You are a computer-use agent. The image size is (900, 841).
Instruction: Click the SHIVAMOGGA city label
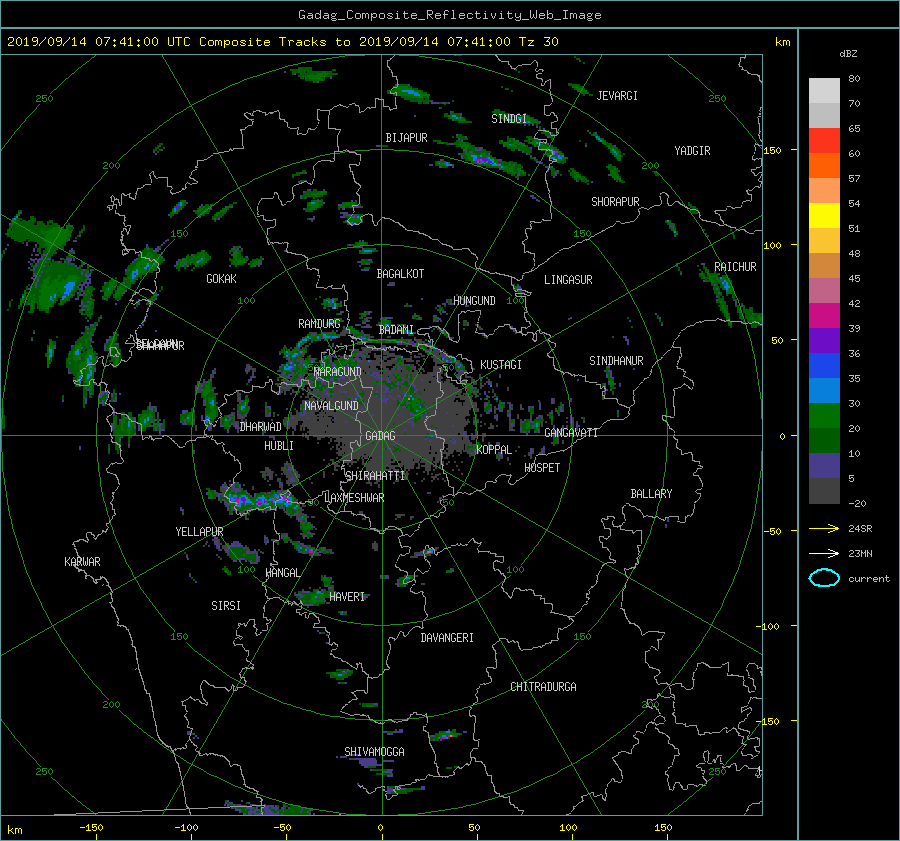click(374, 752)
